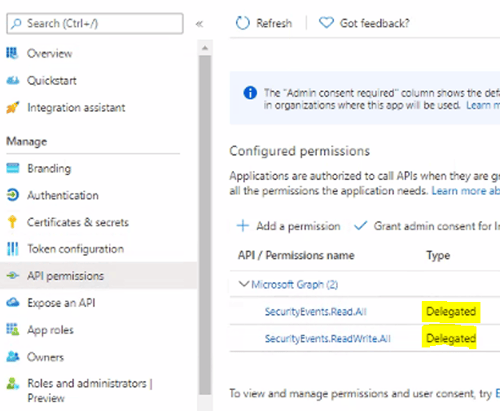Image resolution: width=500 pixels, height=411 pixels.
Task: Click the Expose an API cloud icon
Action: (x=13, y=303)
